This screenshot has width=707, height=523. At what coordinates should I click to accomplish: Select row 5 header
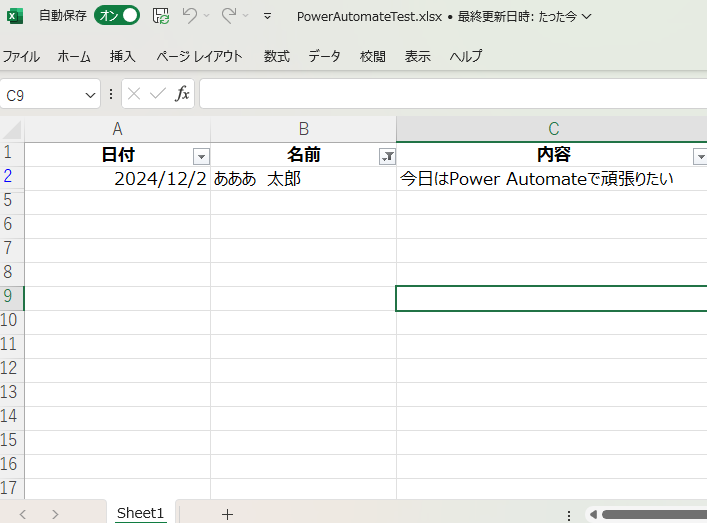12,200
